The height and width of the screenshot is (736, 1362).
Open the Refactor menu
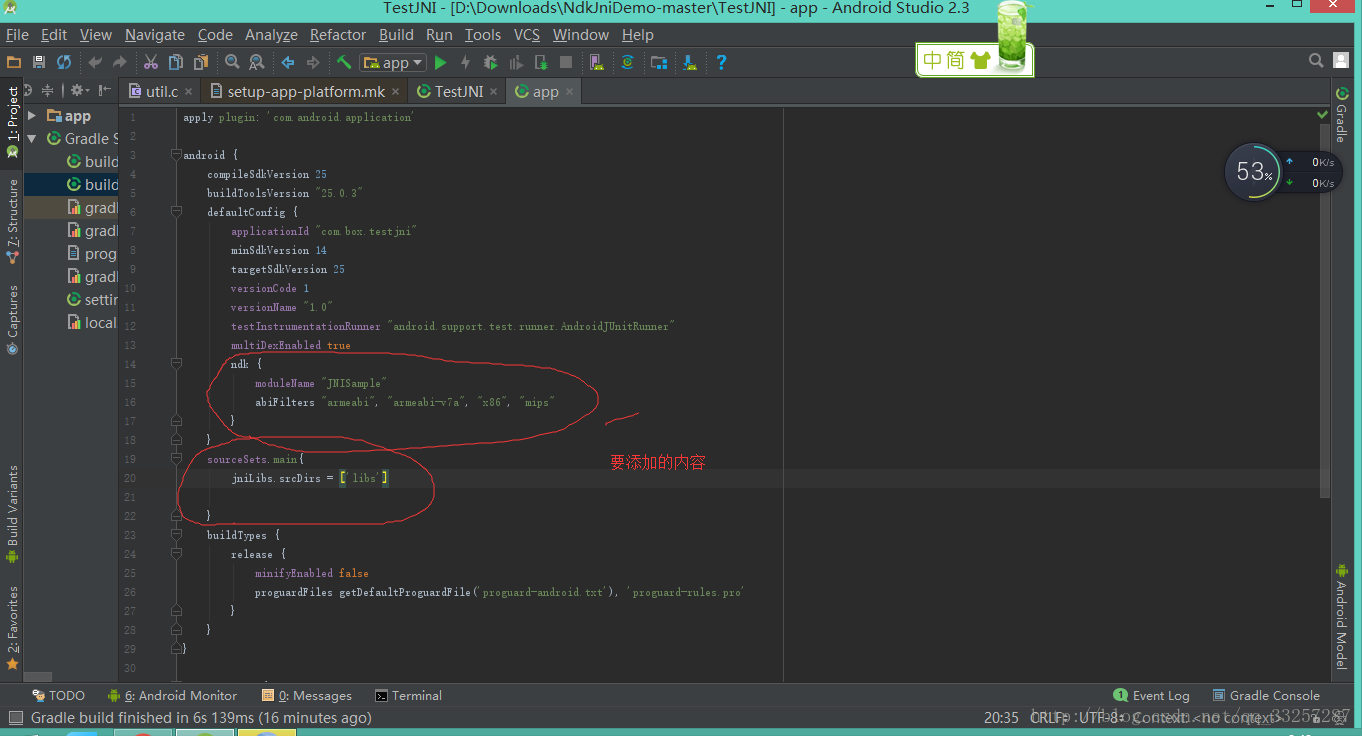pos(338,34)
